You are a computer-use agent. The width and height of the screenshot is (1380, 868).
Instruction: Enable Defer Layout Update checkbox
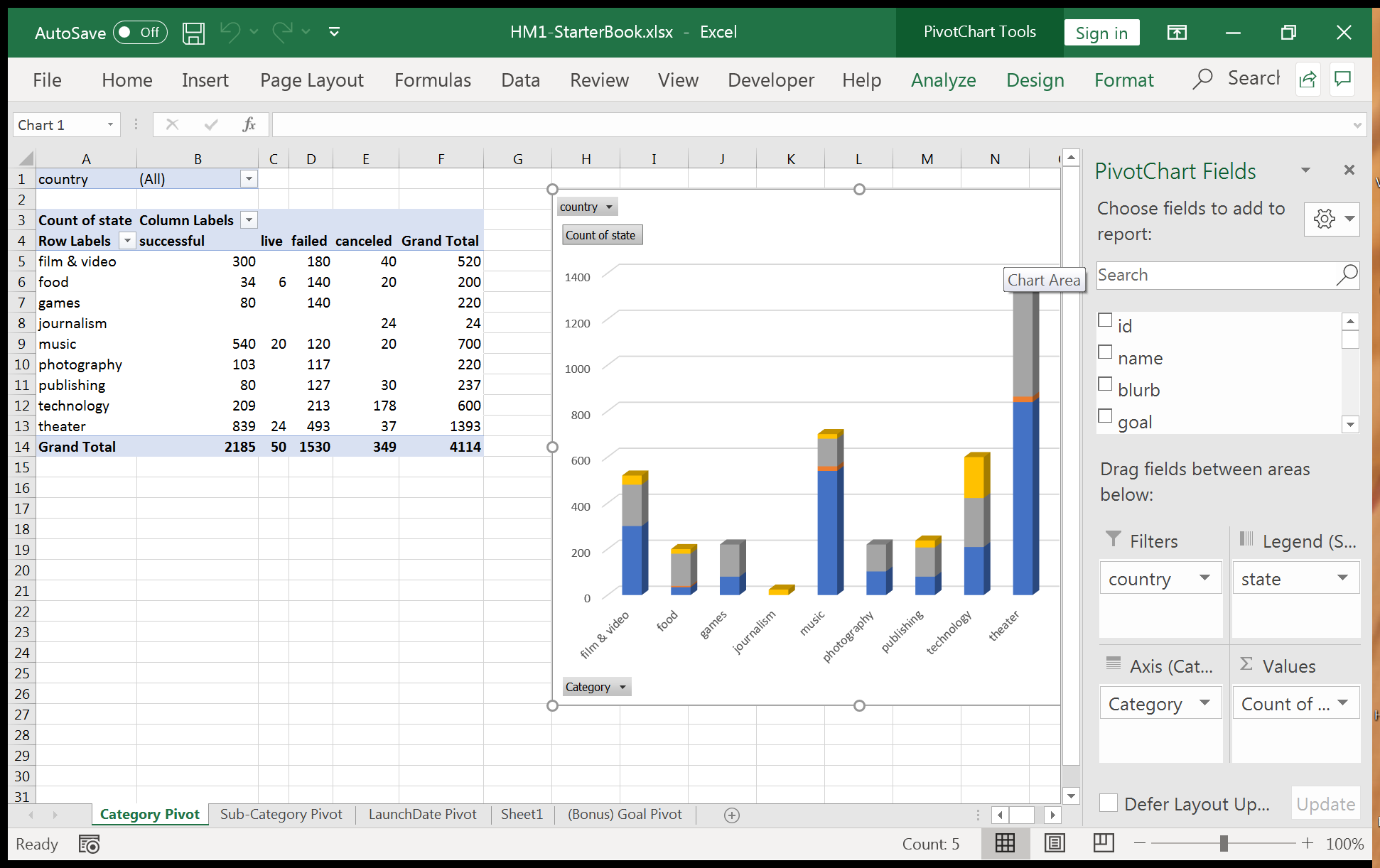(x=1108, y=803)
